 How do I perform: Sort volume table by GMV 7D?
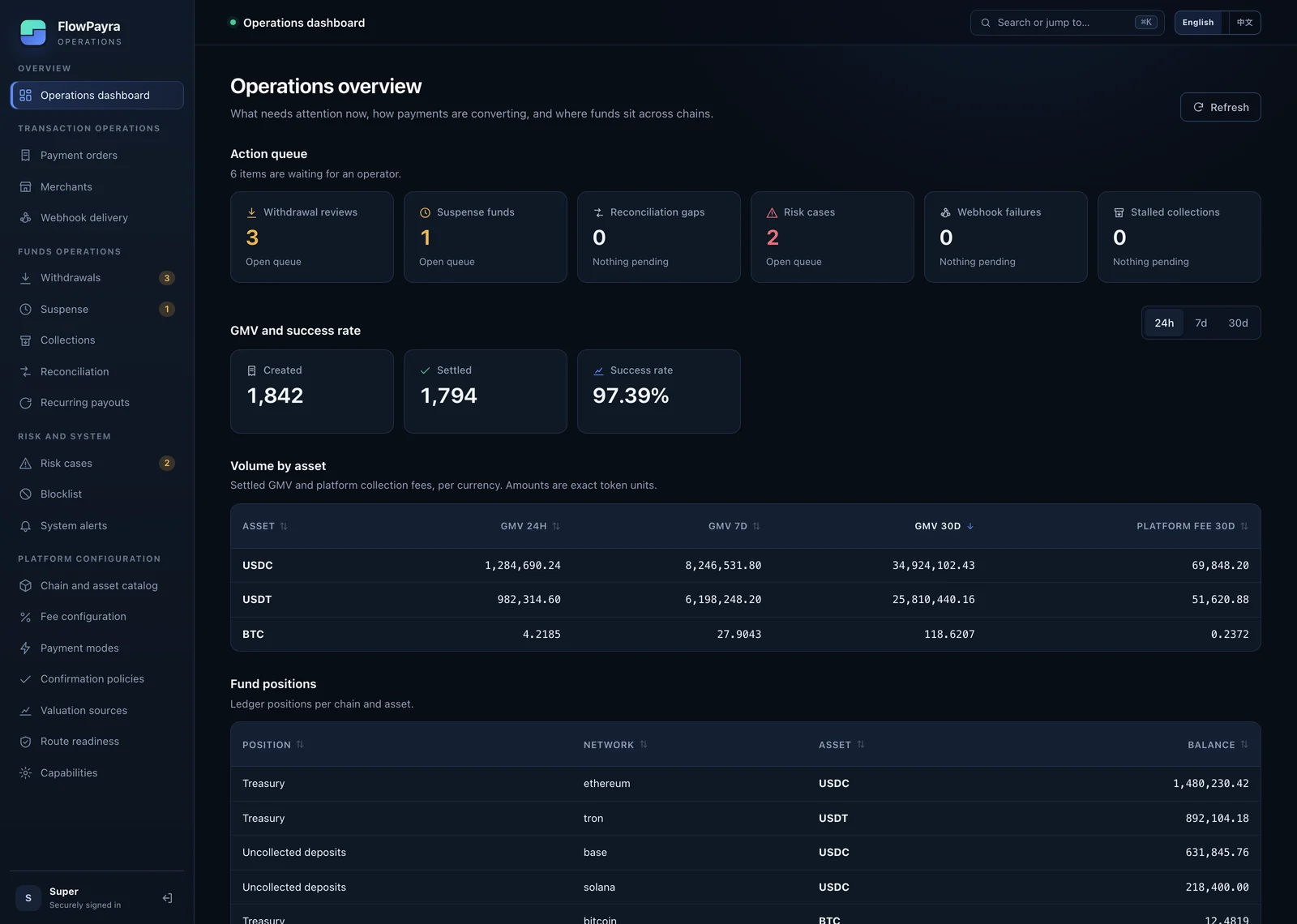point(734,526)
